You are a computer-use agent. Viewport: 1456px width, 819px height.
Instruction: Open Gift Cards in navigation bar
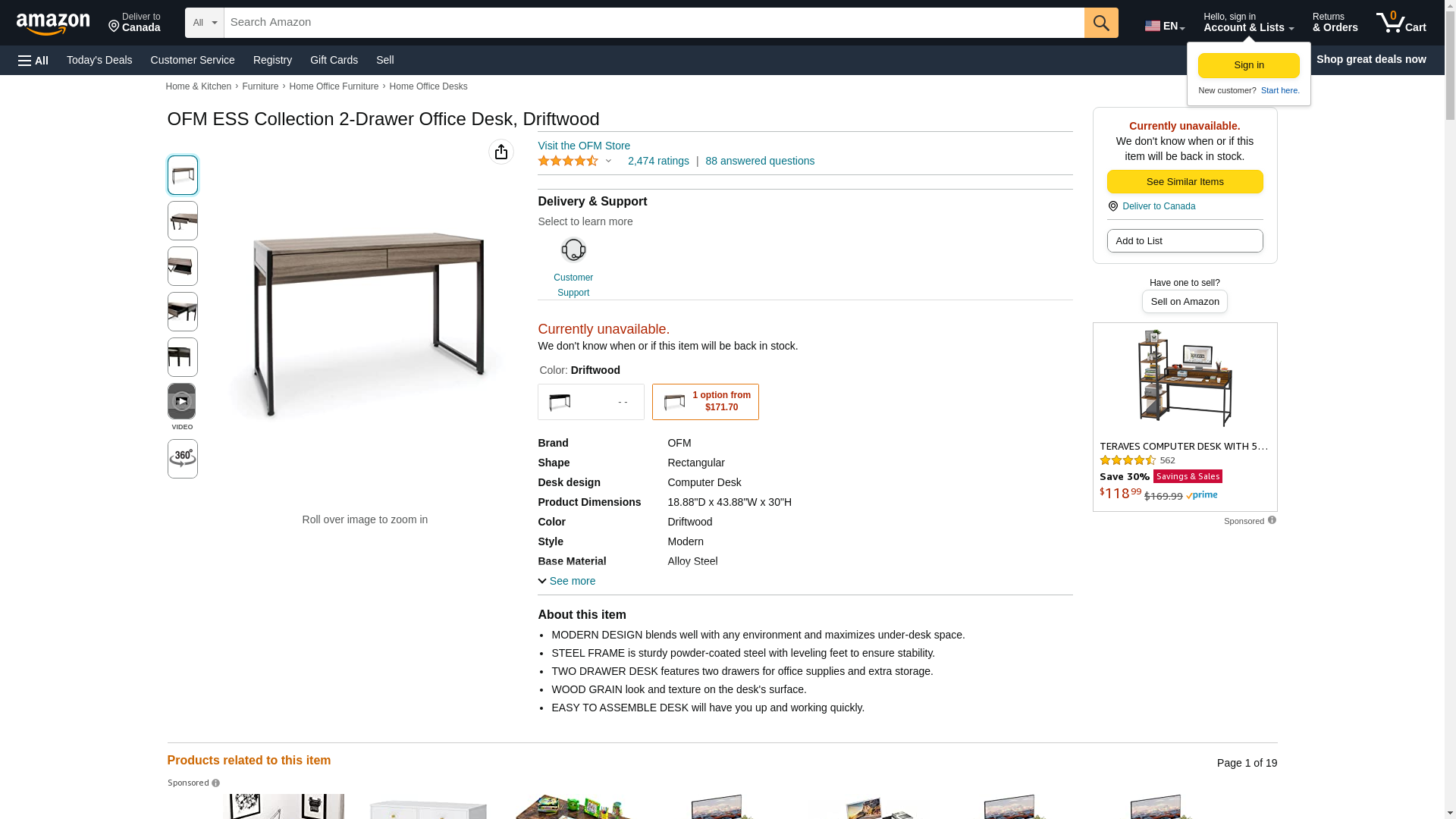[x=334, y=60]
